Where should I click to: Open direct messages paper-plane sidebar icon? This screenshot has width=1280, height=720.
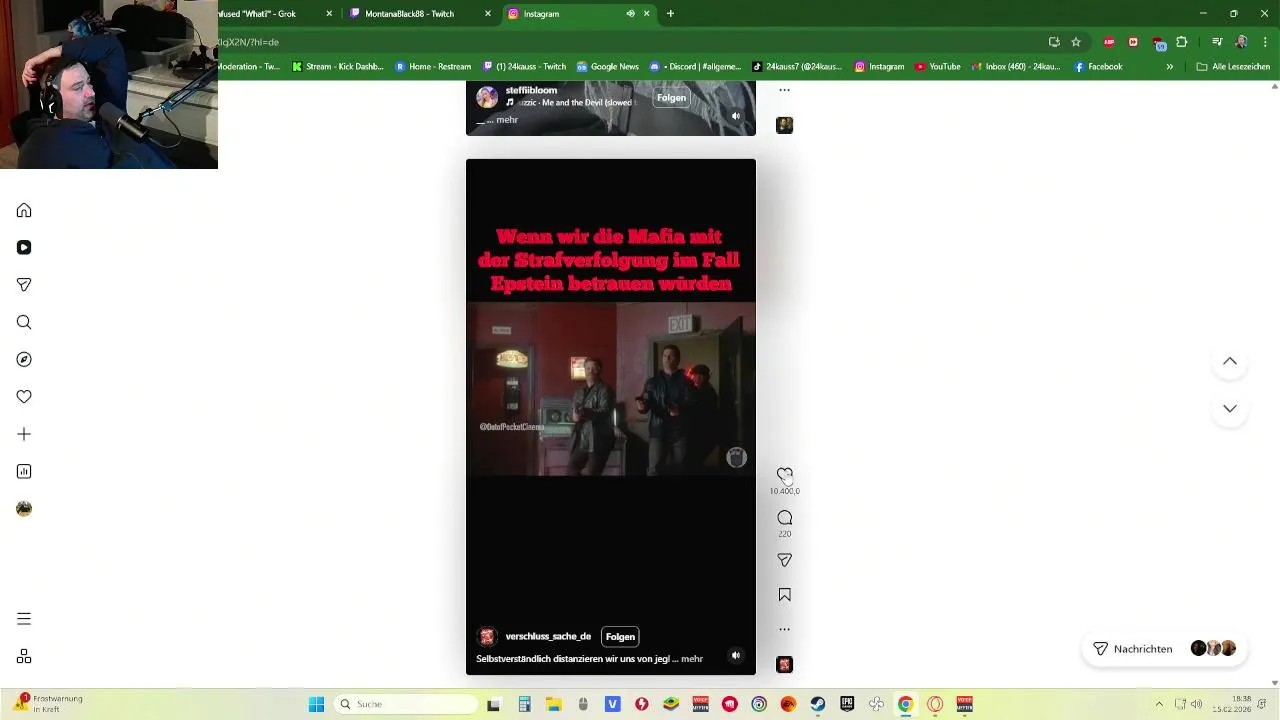(x=24, y=285)
